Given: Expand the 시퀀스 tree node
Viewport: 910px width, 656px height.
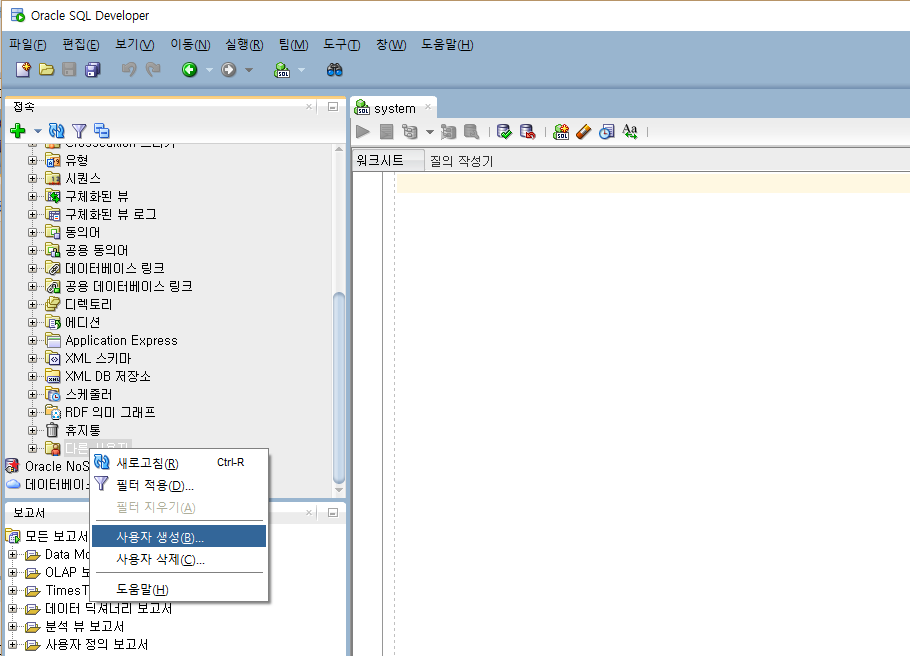Looking at the screenshot, I should [x=32, y=178].
